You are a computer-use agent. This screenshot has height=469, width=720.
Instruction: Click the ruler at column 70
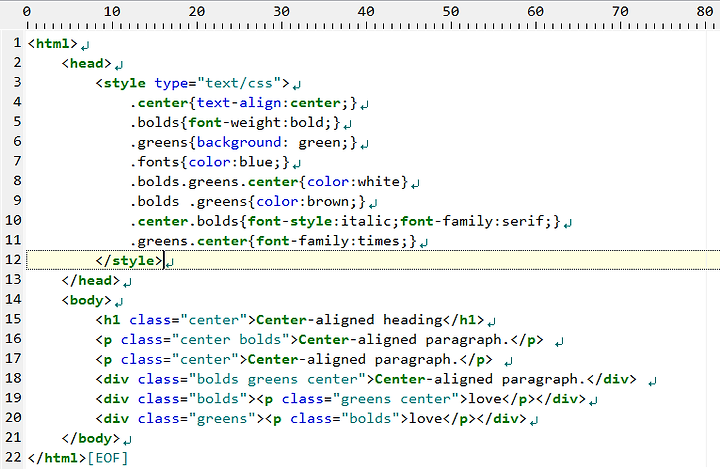(x=620, y=11)
